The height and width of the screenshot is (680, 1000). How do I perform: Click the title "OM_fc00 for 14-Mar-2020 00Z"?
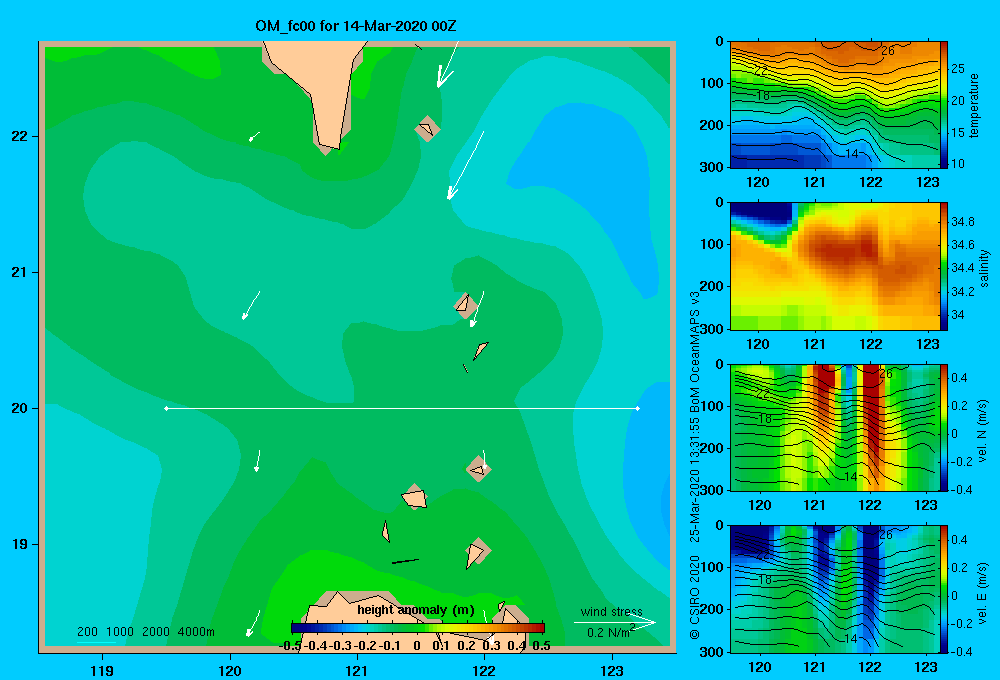pyautogui.click(x=356, y=26)
